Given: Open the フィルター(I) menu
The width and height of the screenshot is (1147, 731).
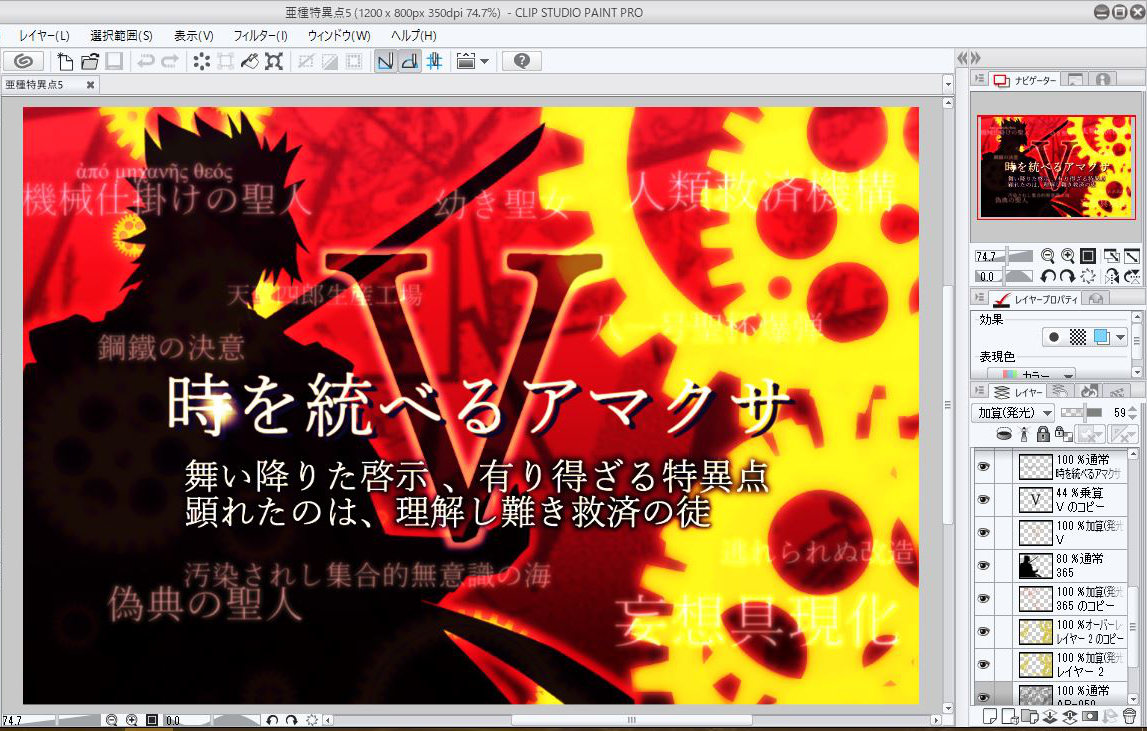Looking at the screenshot, I should (x=260, y=36).
